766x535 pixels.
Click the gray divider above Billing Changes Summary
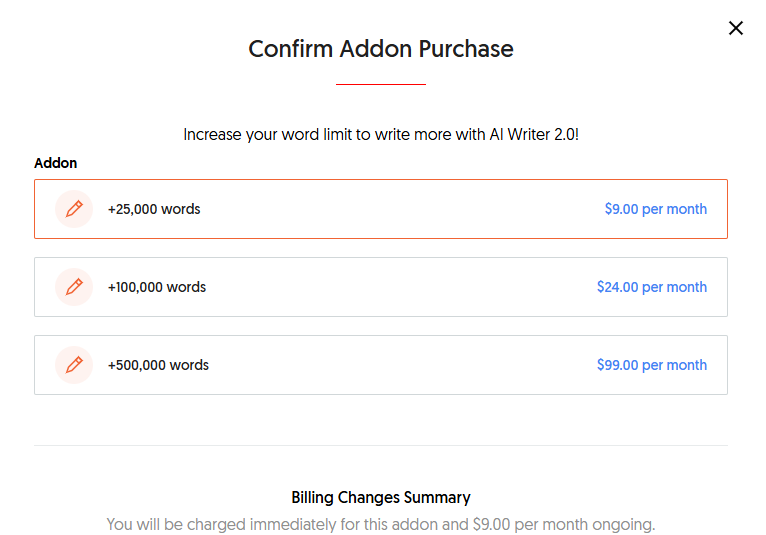tap(381, 445)
